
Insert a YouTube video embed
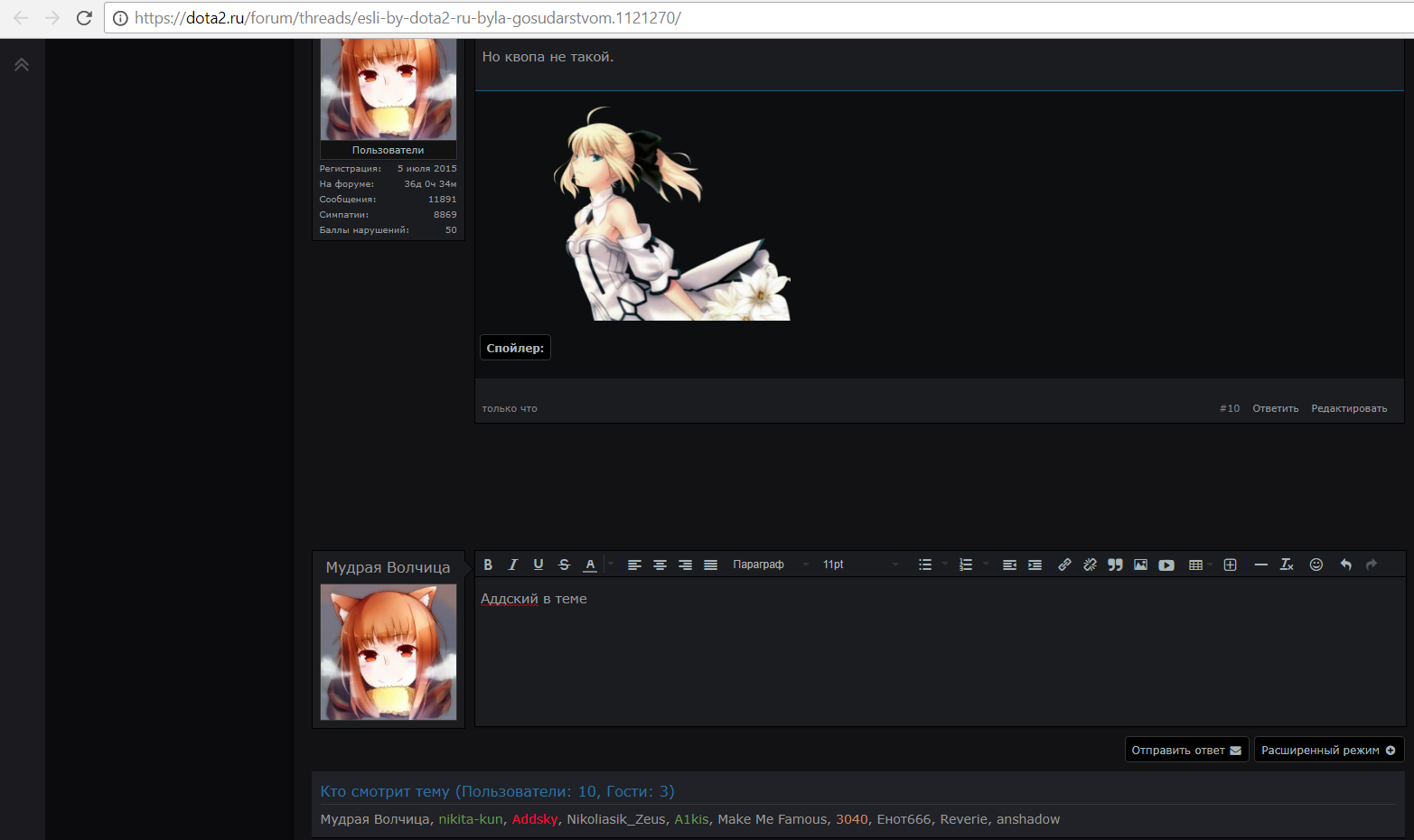point(1166,564)
